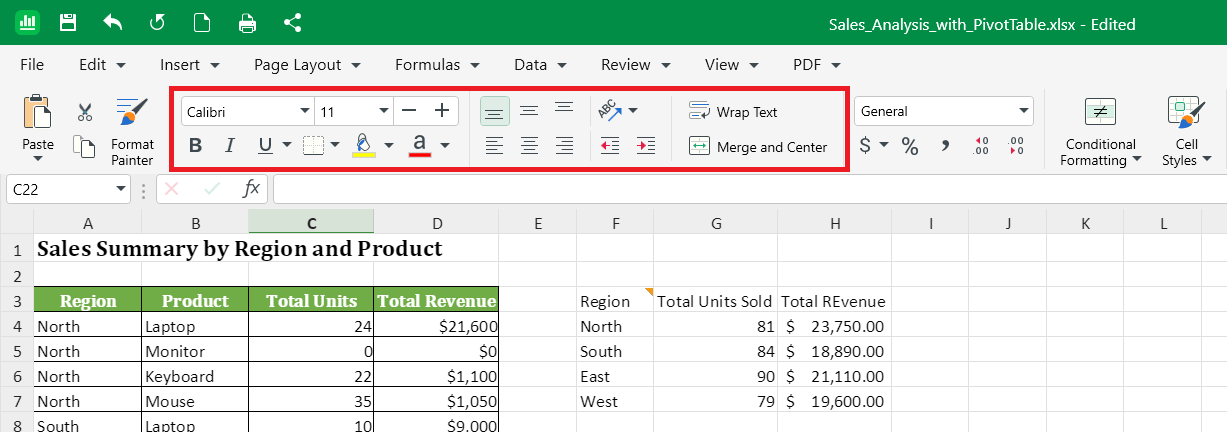Open the Page Layout menu
Image resolution: width=1227 pixels, height=432 pixels.
[x=308, y=64]
